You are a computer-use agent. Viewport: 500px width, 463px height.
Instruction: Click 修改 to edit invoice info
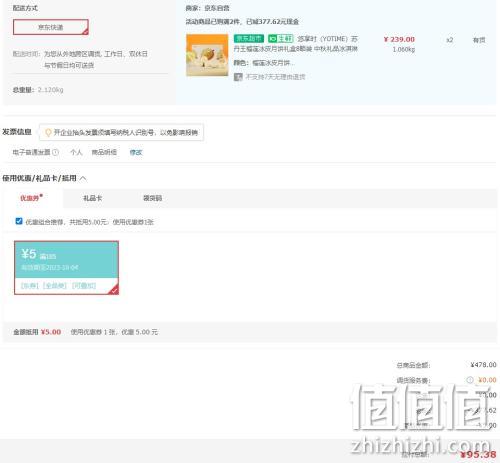coord(136,152)
